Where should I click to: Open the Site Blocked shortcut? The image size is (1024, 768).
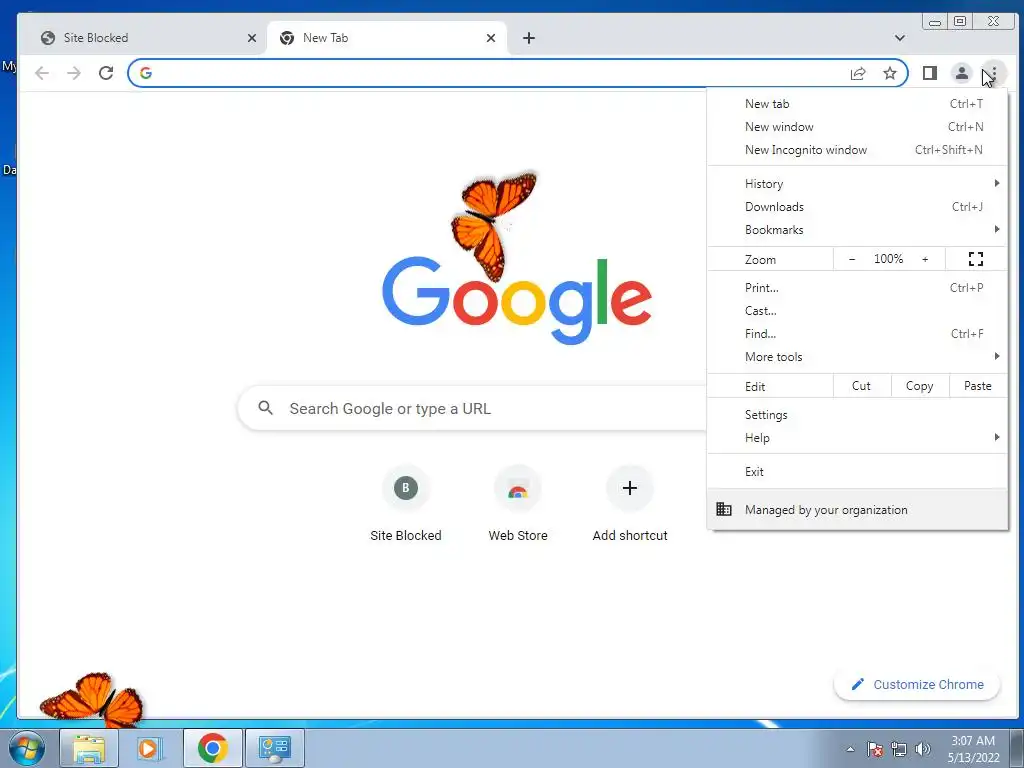tap(406, 505)
